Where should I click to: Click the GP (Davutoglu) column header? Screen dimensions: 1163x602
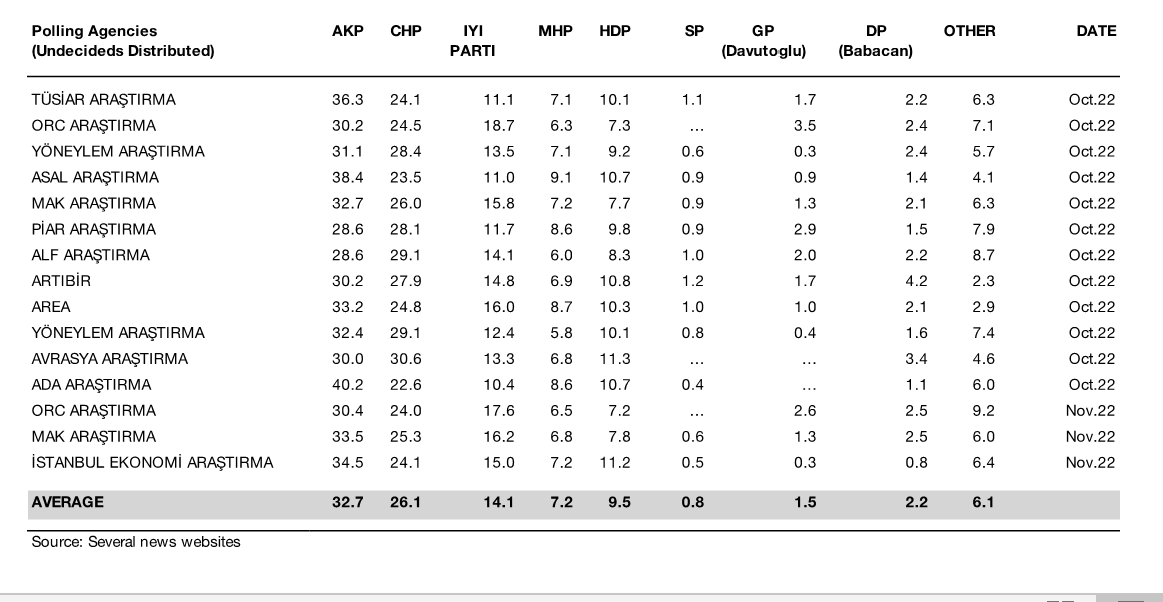point(763,40)
